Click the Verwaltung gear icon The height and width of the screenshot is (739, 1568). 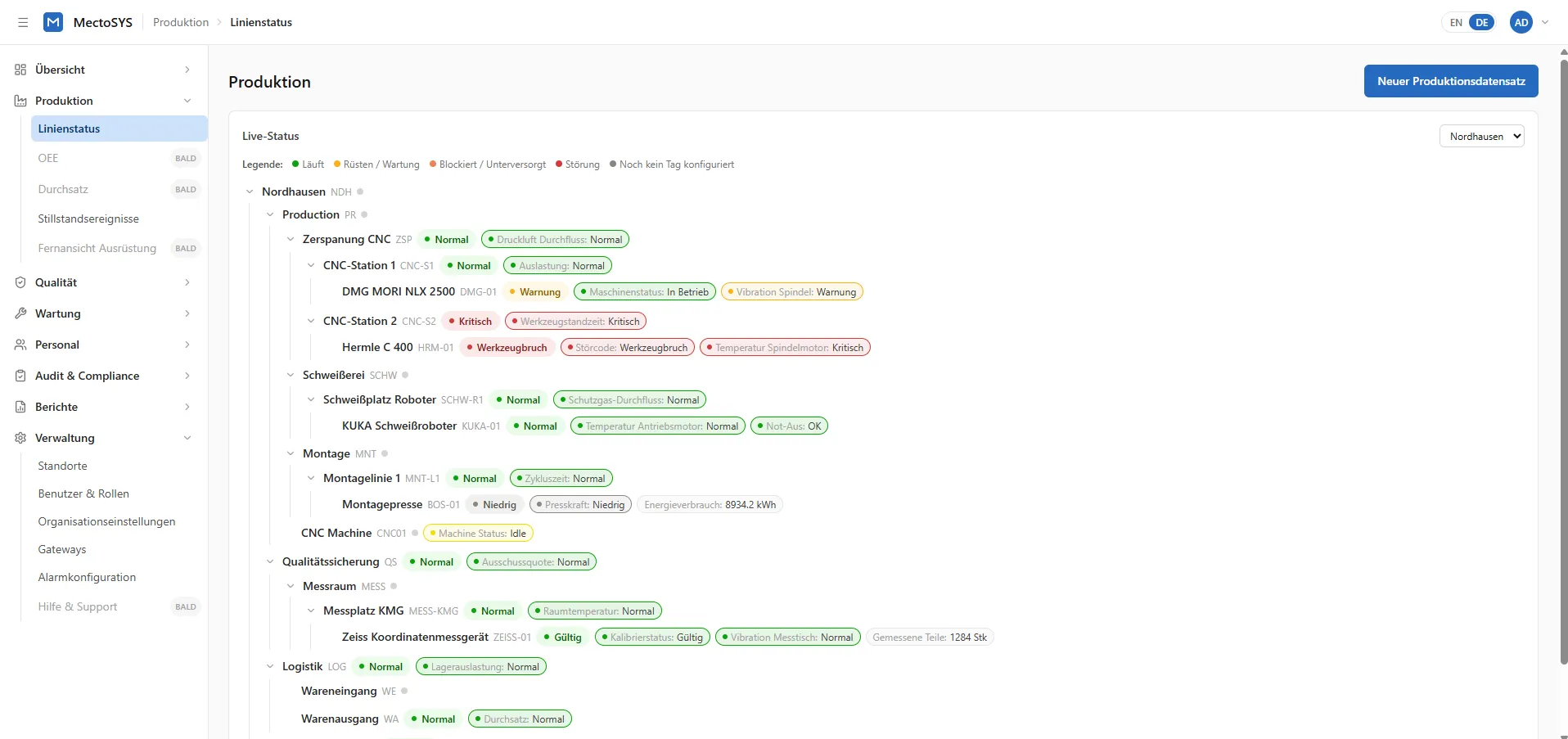[20, 438]
